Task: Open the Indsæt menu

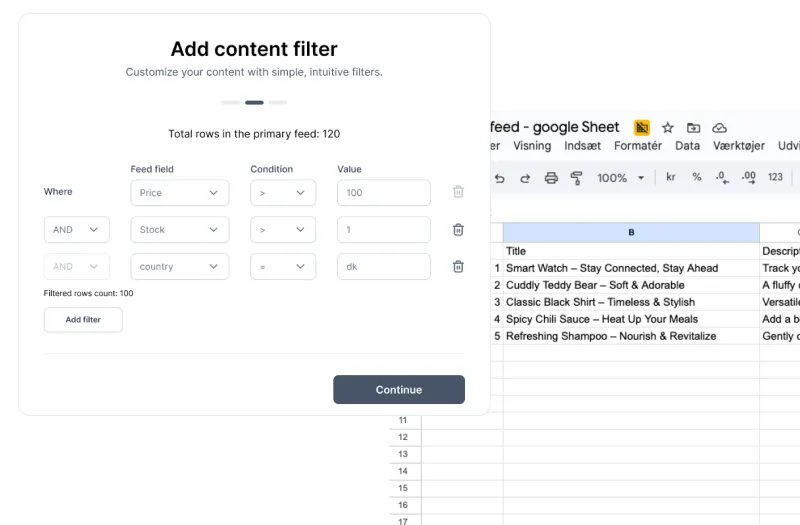Action: 582,146
